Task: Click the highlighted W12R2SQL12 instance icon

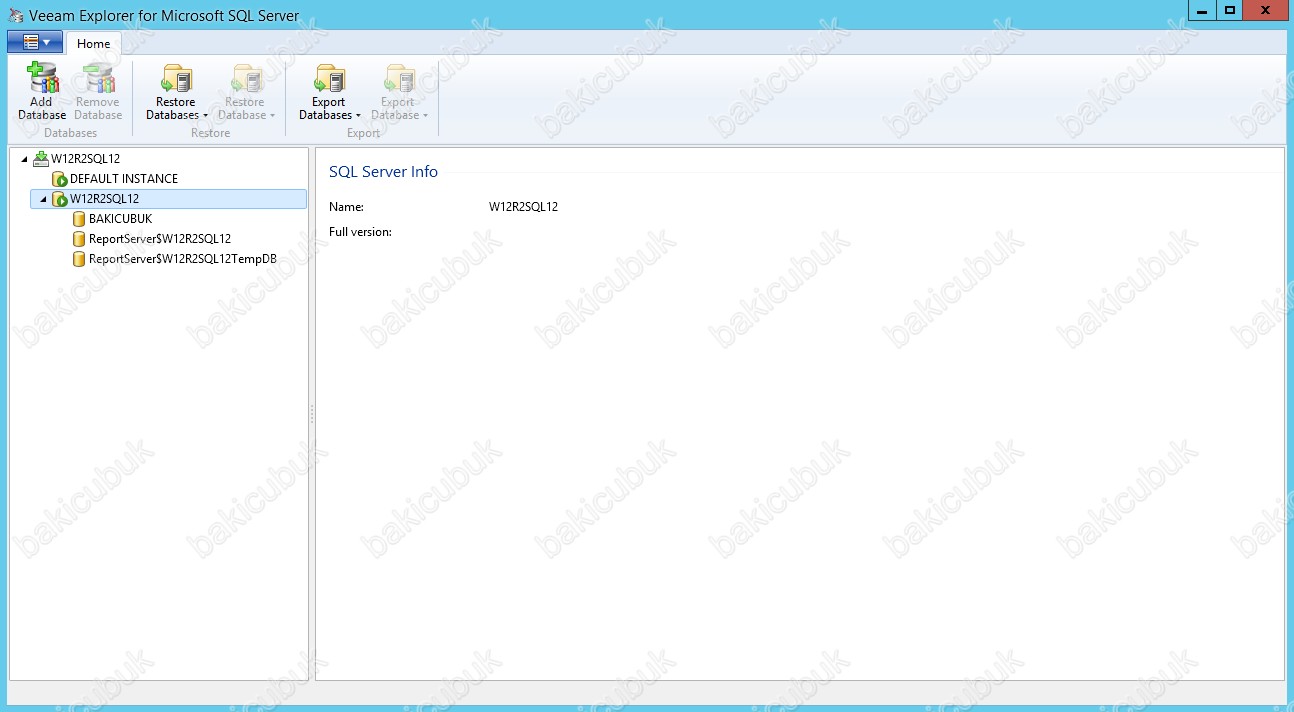Action: click(60, 199)
